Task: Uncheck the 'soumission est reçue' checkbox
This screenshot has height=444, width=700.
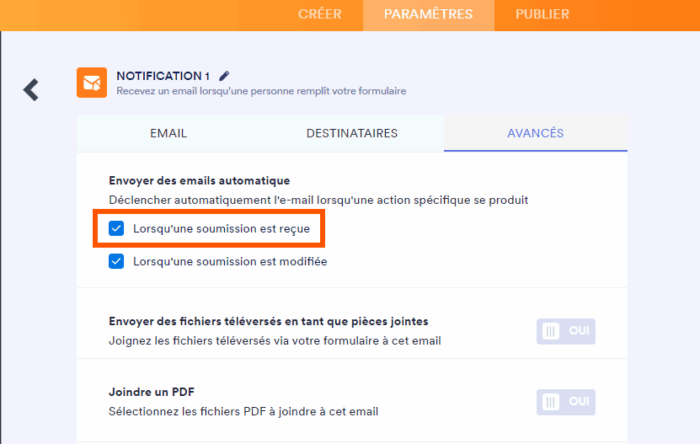Action: pos(116,229)
